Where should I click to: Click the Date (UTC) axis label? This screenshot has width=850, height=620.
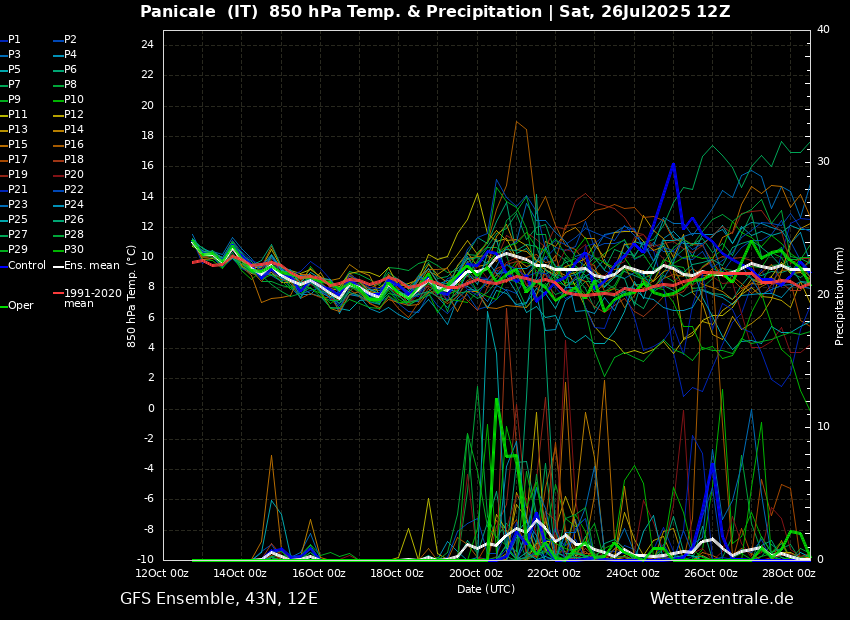click(x=486, y=590)
